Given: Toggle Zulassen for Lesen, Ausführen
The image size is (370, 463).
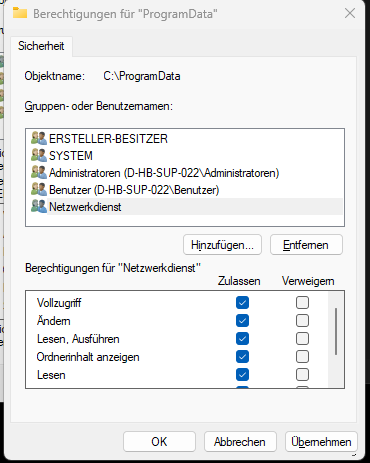Looking at the screenshot, I should 242,339.
